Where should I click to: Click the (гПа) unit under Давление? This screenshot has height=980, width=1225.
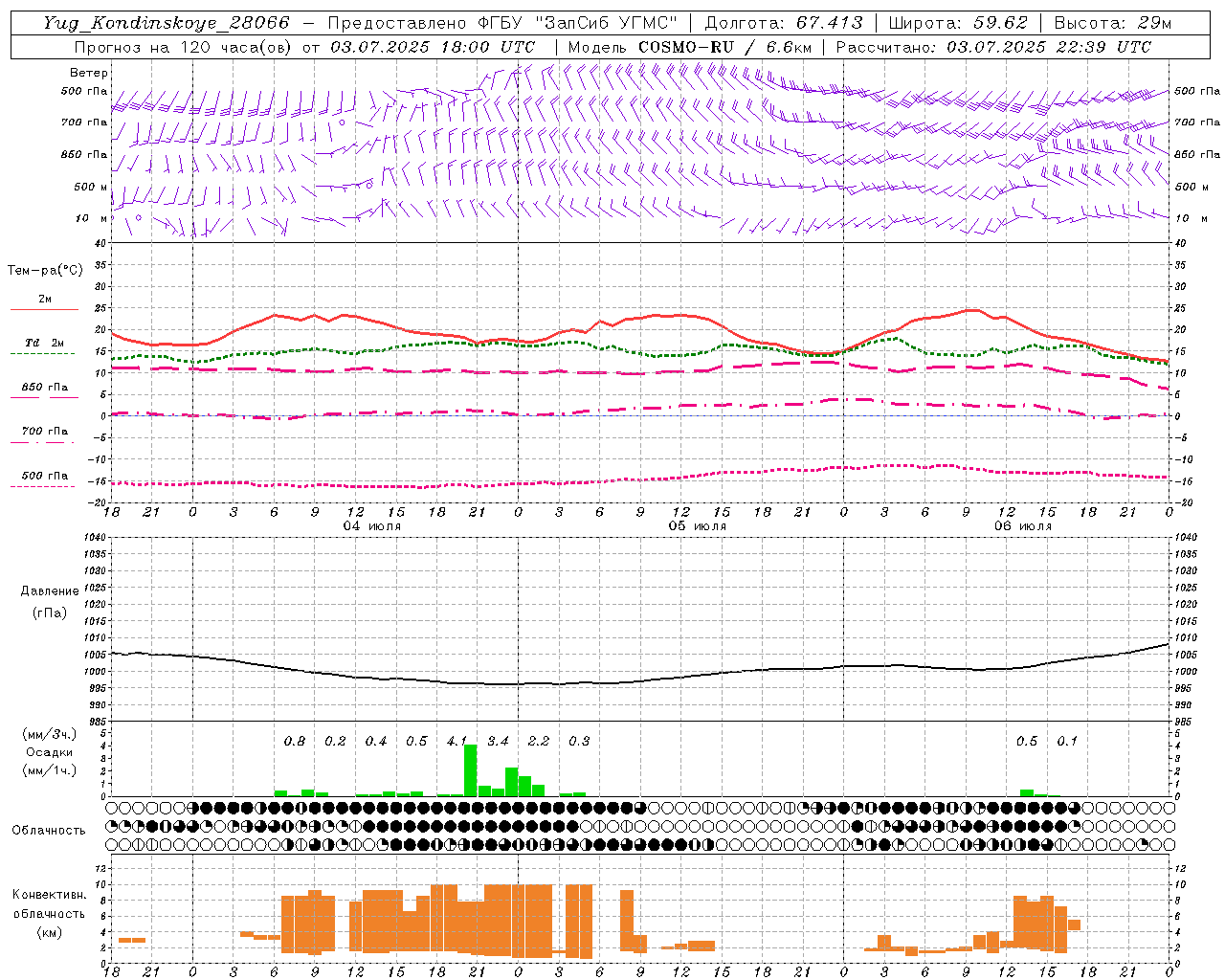[50, 612]
